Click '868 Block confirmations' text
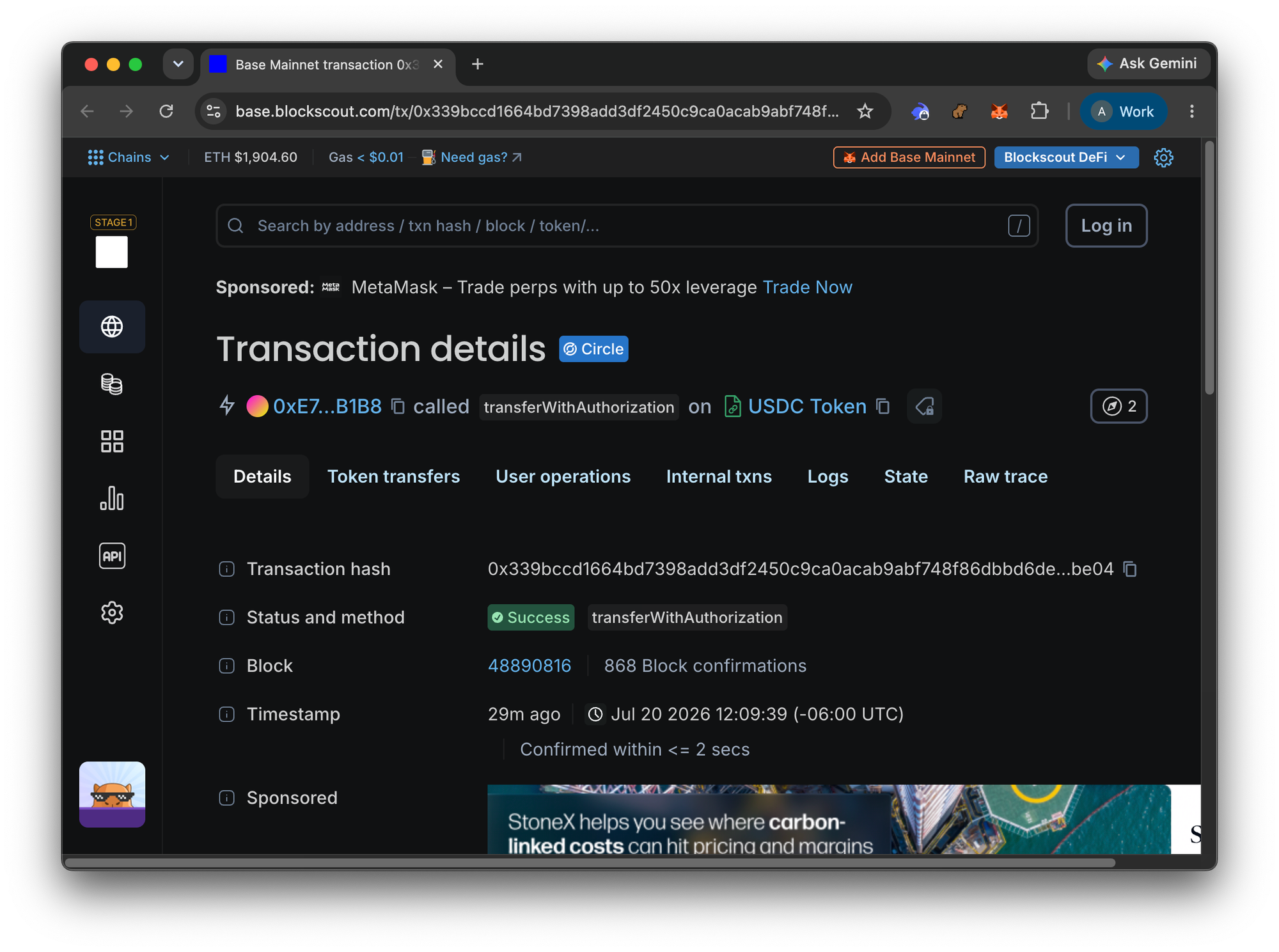 click(x=705, y=666)
